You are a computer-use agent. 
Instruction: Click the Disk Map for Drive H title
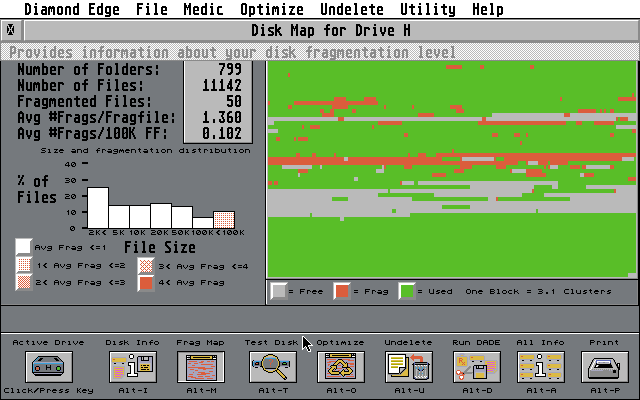[331, 31]
